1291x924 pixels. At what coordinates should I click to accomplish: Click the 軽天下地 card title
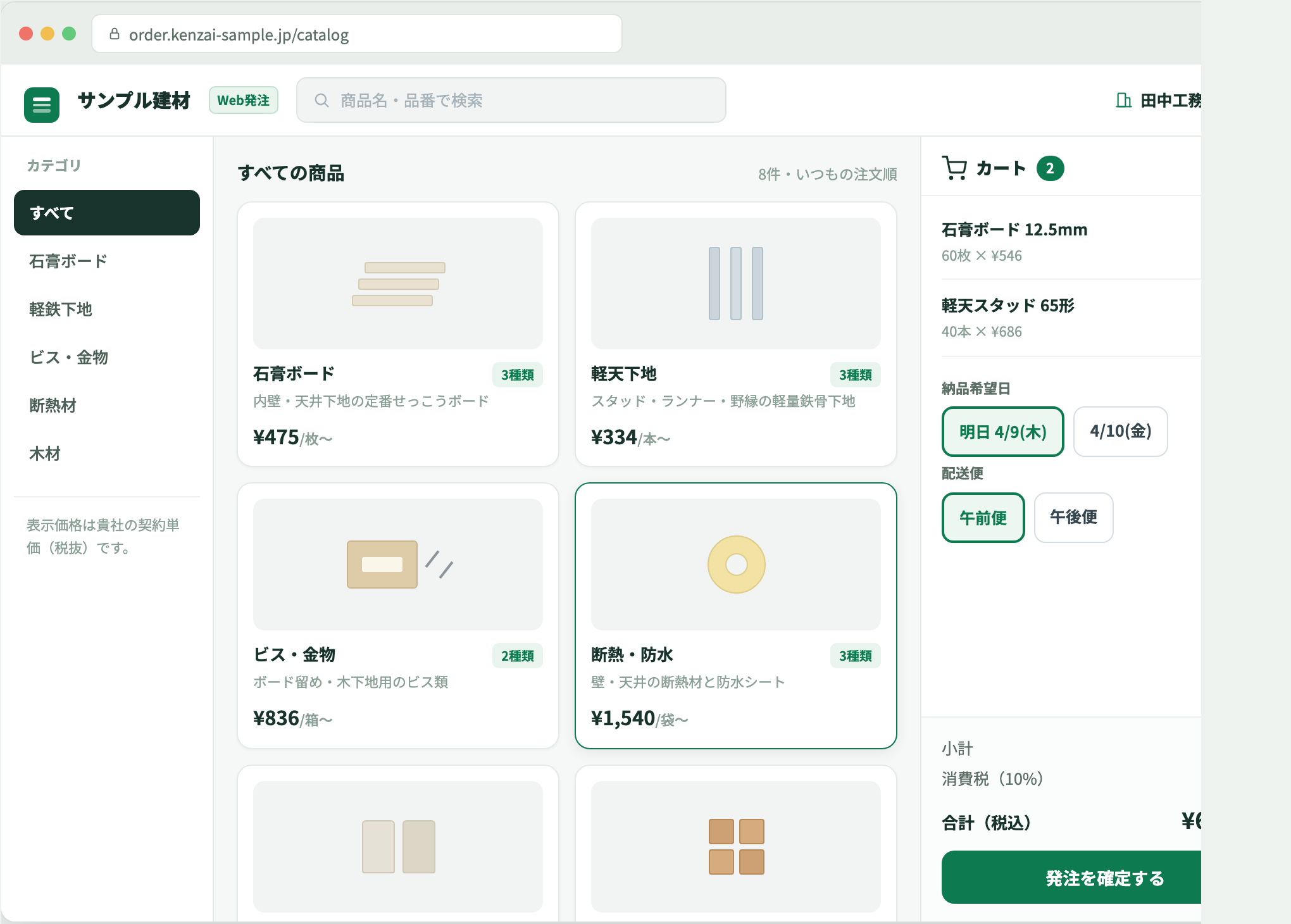[624, 374]
